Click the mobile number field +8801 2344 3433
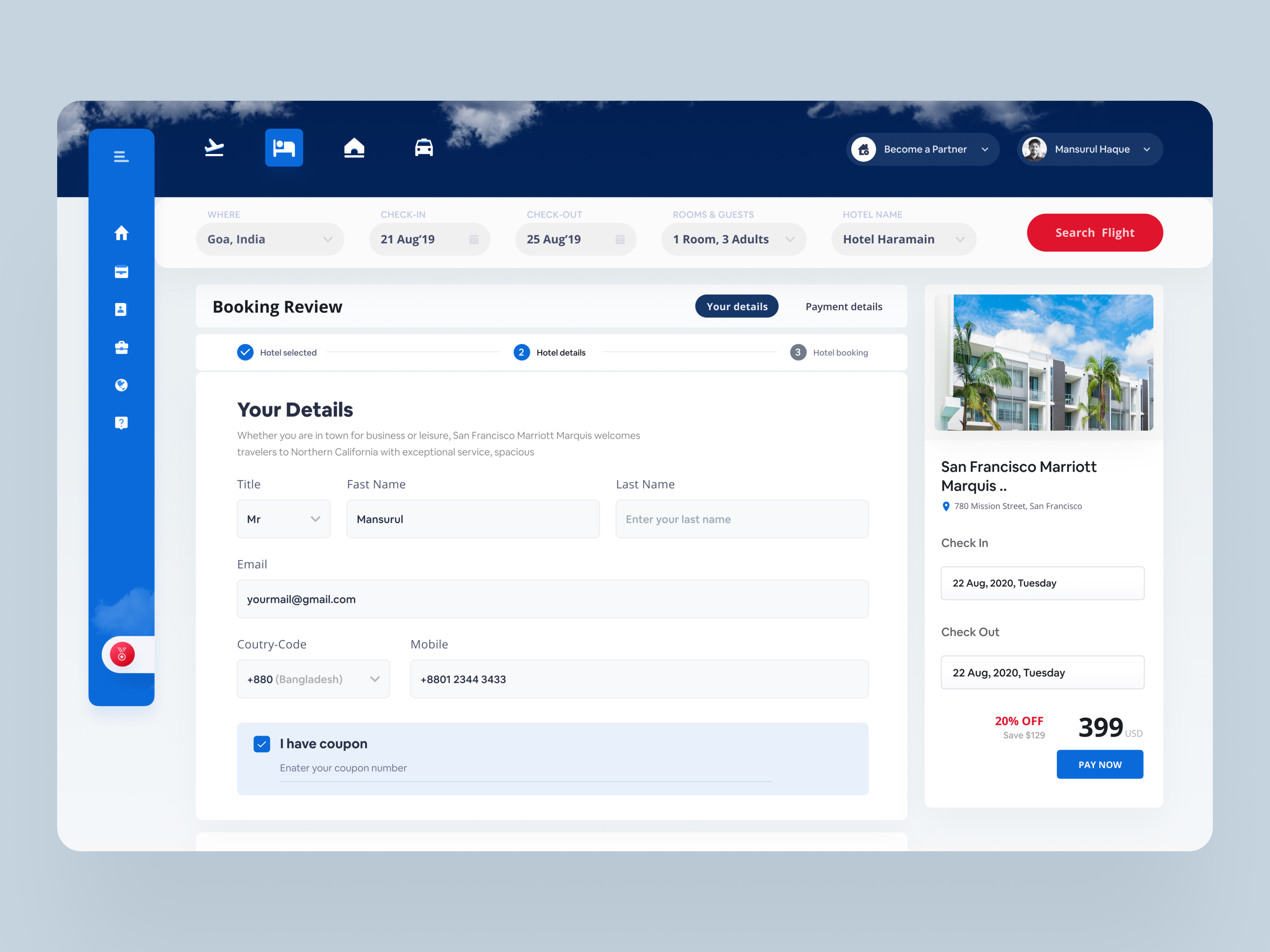The image size is (1270, 952). (x=639, y=679)
